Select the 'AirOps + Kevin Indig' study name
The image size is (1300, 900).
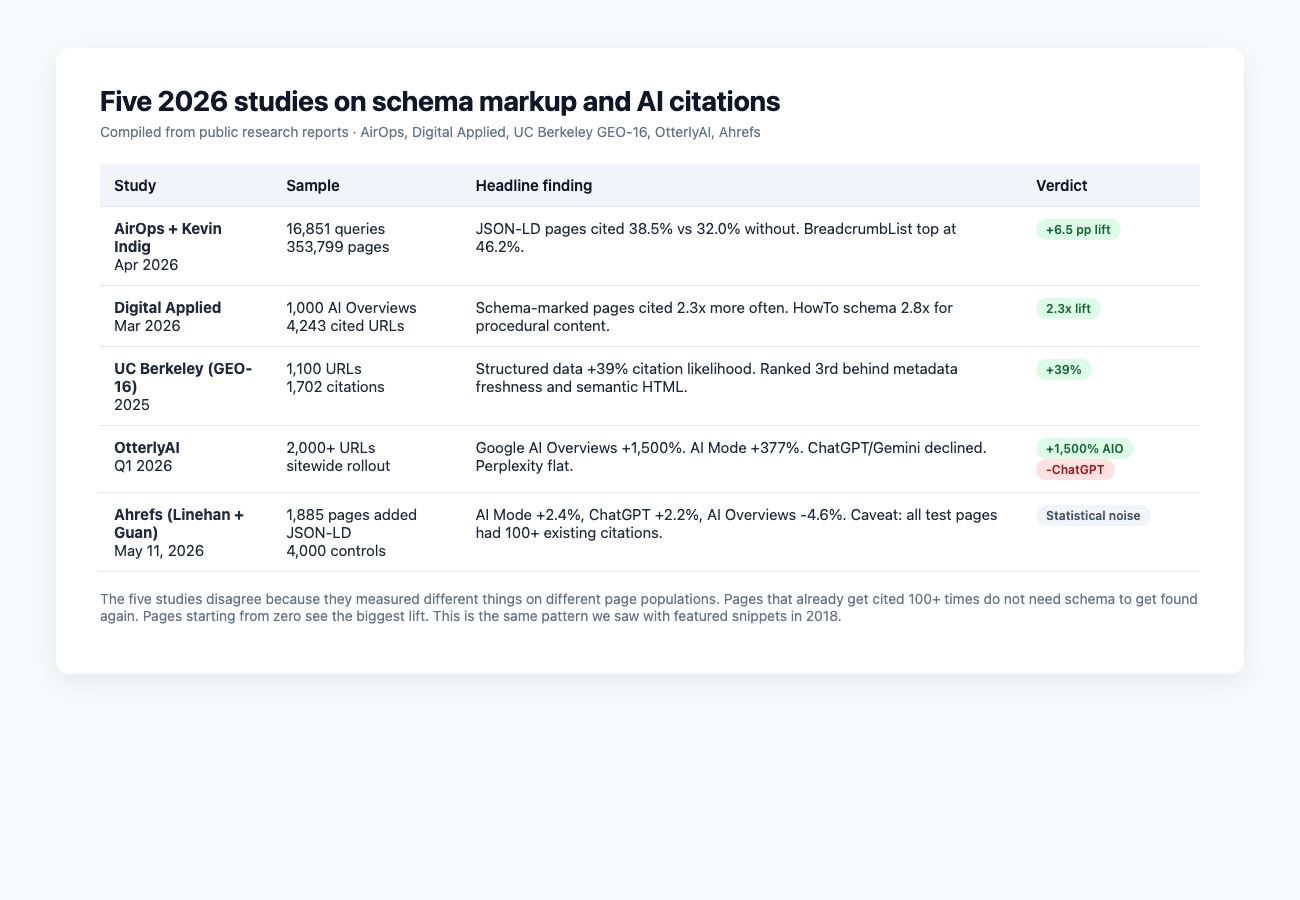click(168, 237)
